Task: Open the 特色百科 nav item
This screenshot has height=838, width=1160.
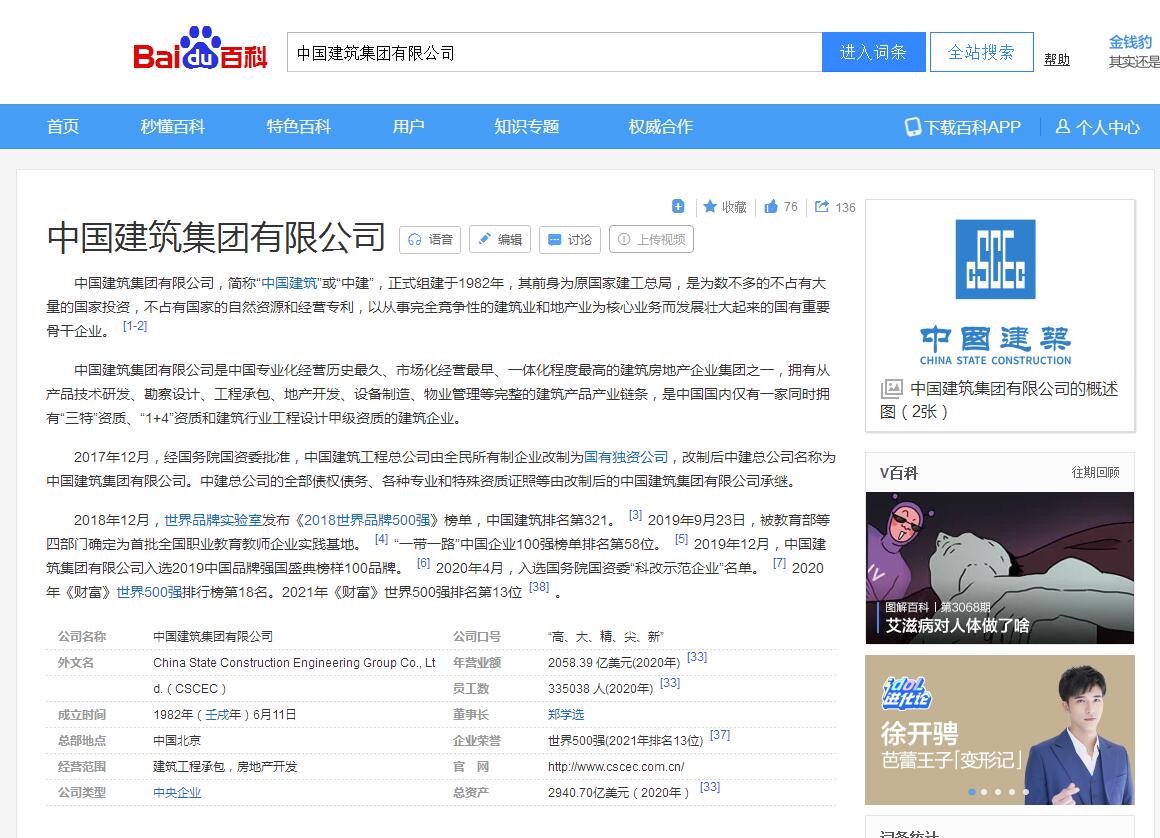Action: [x=298, y=126]
